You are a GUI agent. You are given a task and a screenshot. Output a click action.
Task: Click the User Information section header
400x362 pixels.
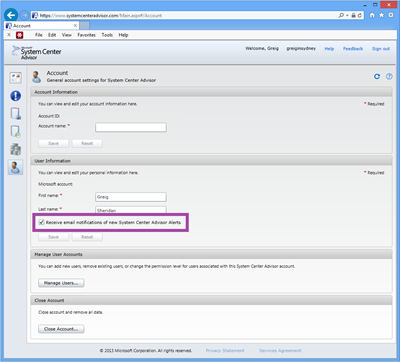(x=211, y=161)
